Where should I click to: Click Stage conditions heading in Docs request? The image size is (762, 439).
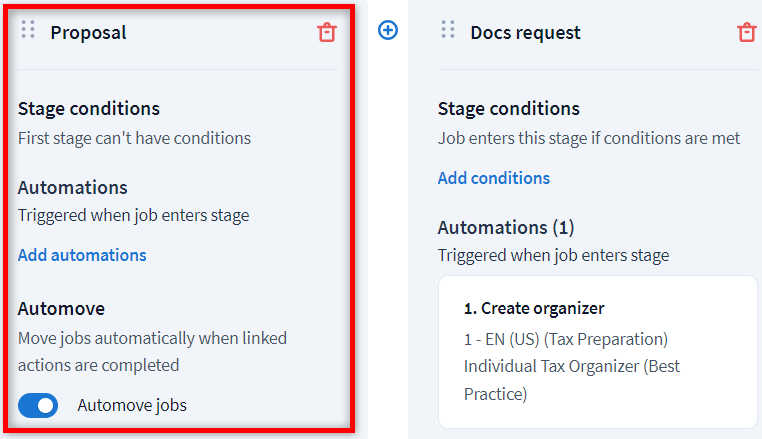[x=509, y=108]
